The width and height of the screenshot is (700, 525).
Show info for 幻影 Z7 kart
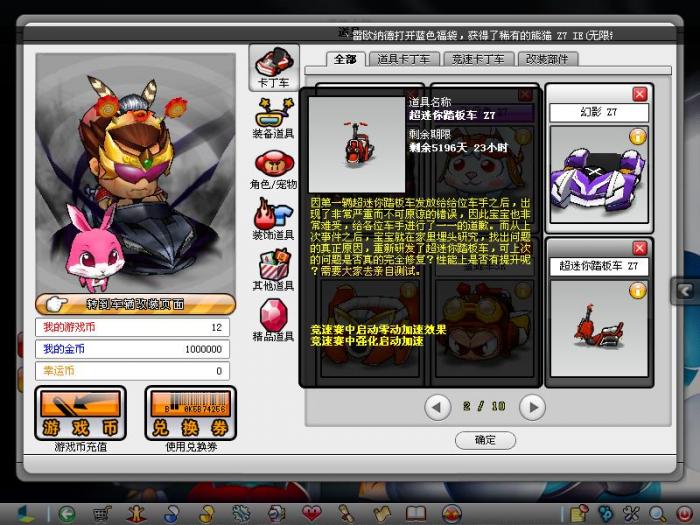638,136
